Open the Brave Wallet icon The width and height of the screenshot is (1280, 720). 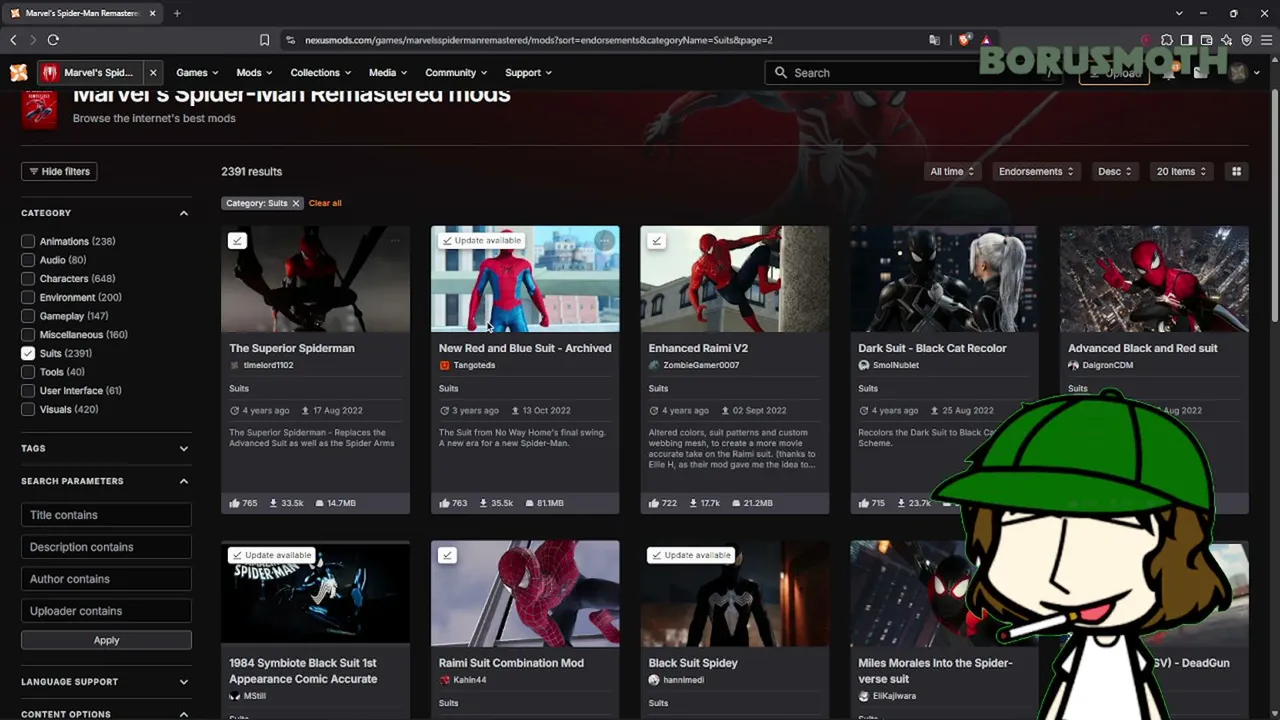coord(1206,40)
